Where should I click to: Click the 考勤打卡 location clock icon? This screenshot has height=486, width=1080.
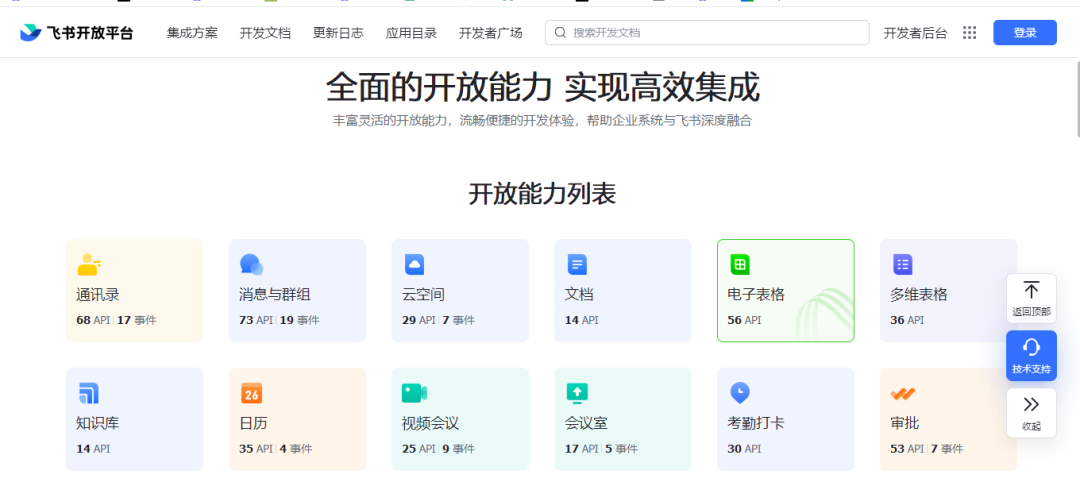[x=740, y=393]
